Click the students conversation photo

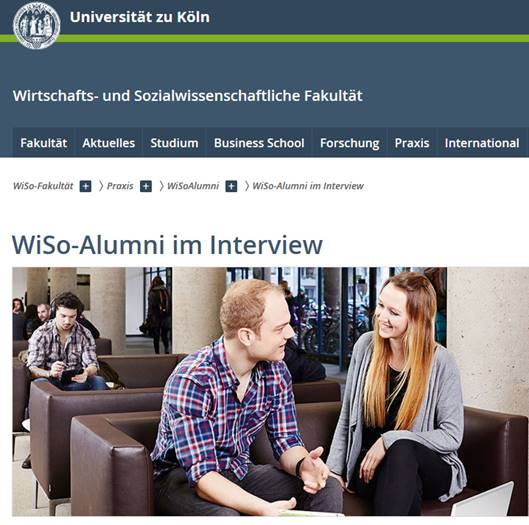click(x=271, y=391)
